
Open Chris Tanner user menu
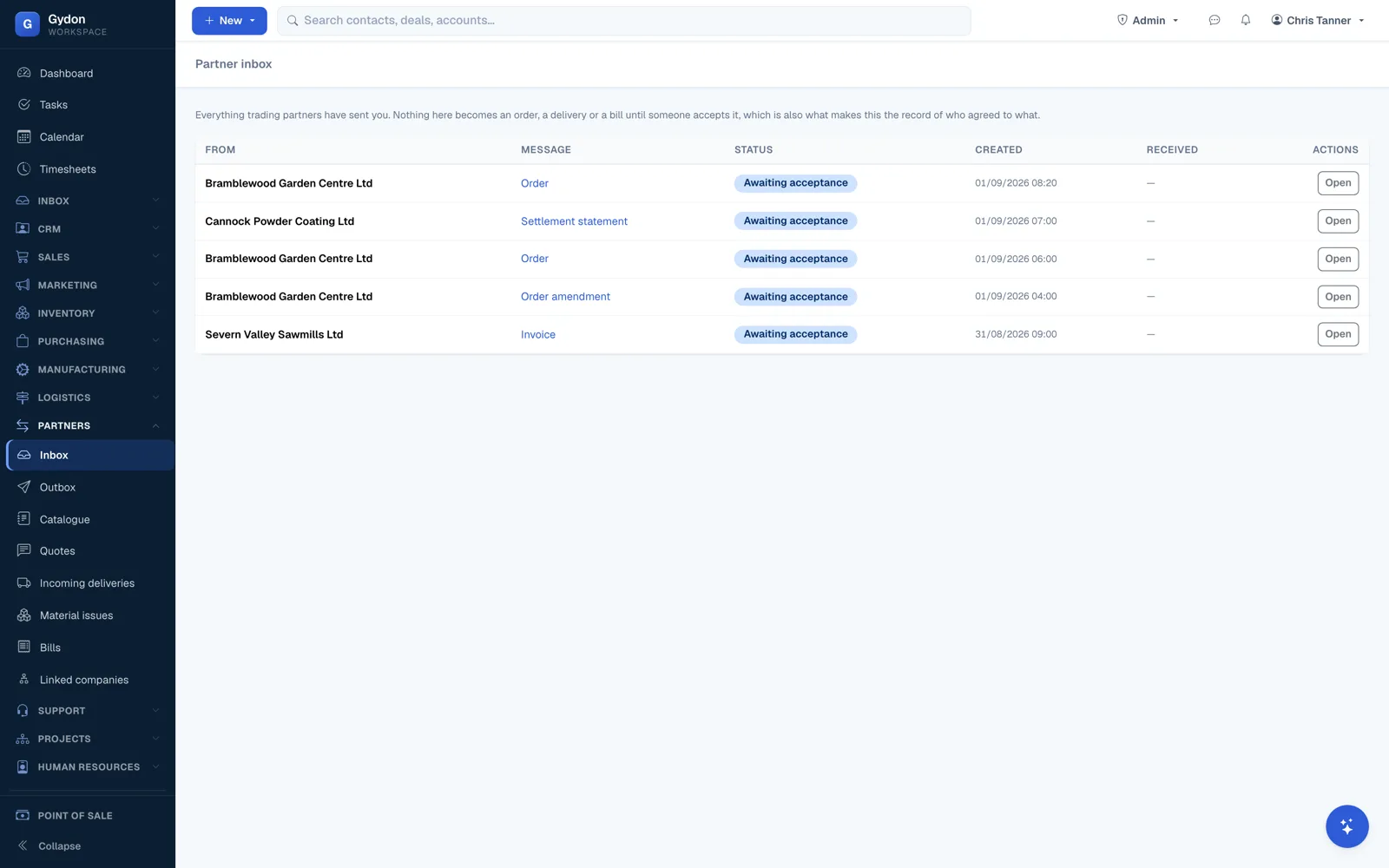1318,20
